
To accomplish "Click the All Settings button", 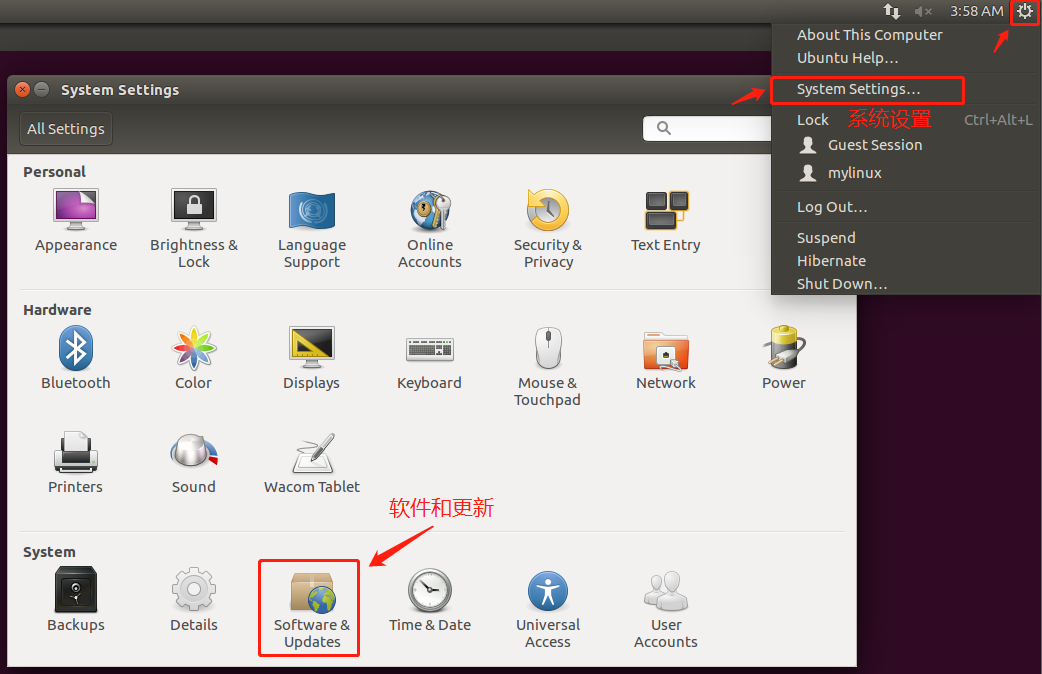I will pyautogui.click(x=66, y=129).
